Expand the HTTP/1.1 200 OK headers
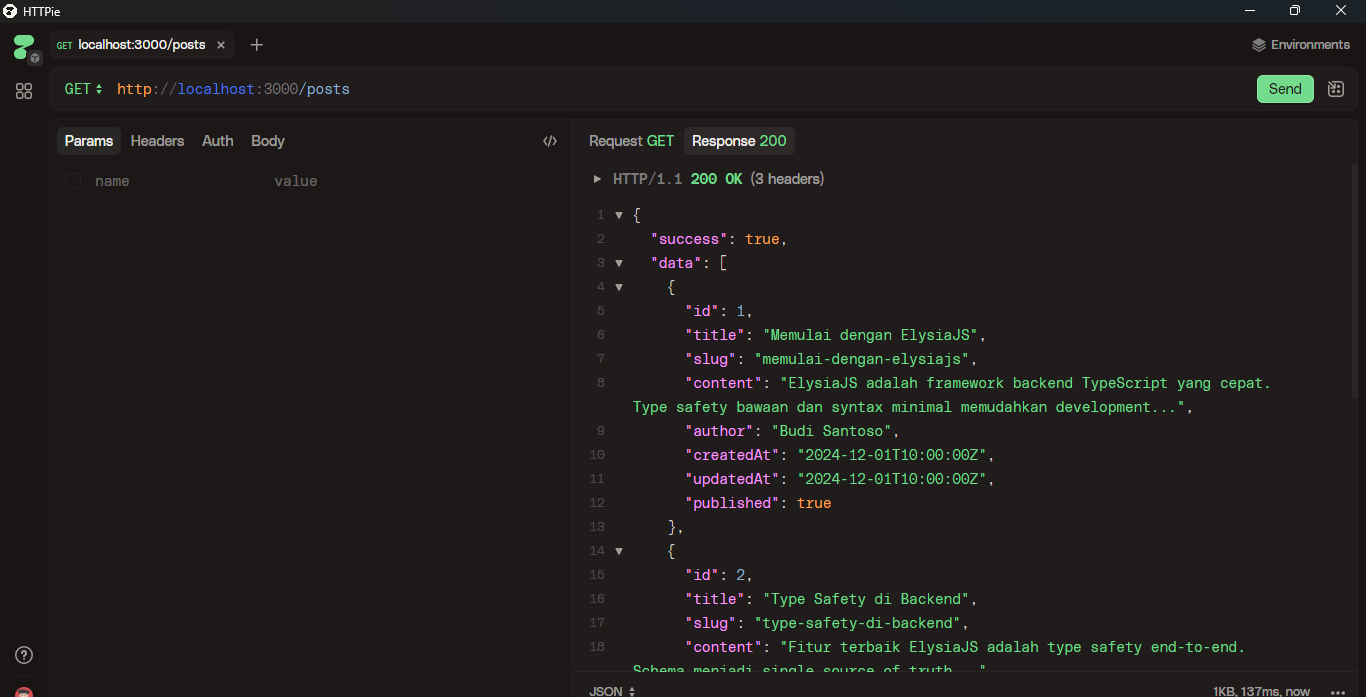Image resolution: width=1366 pixels, height=697 pixels. (x=598, y=179)
